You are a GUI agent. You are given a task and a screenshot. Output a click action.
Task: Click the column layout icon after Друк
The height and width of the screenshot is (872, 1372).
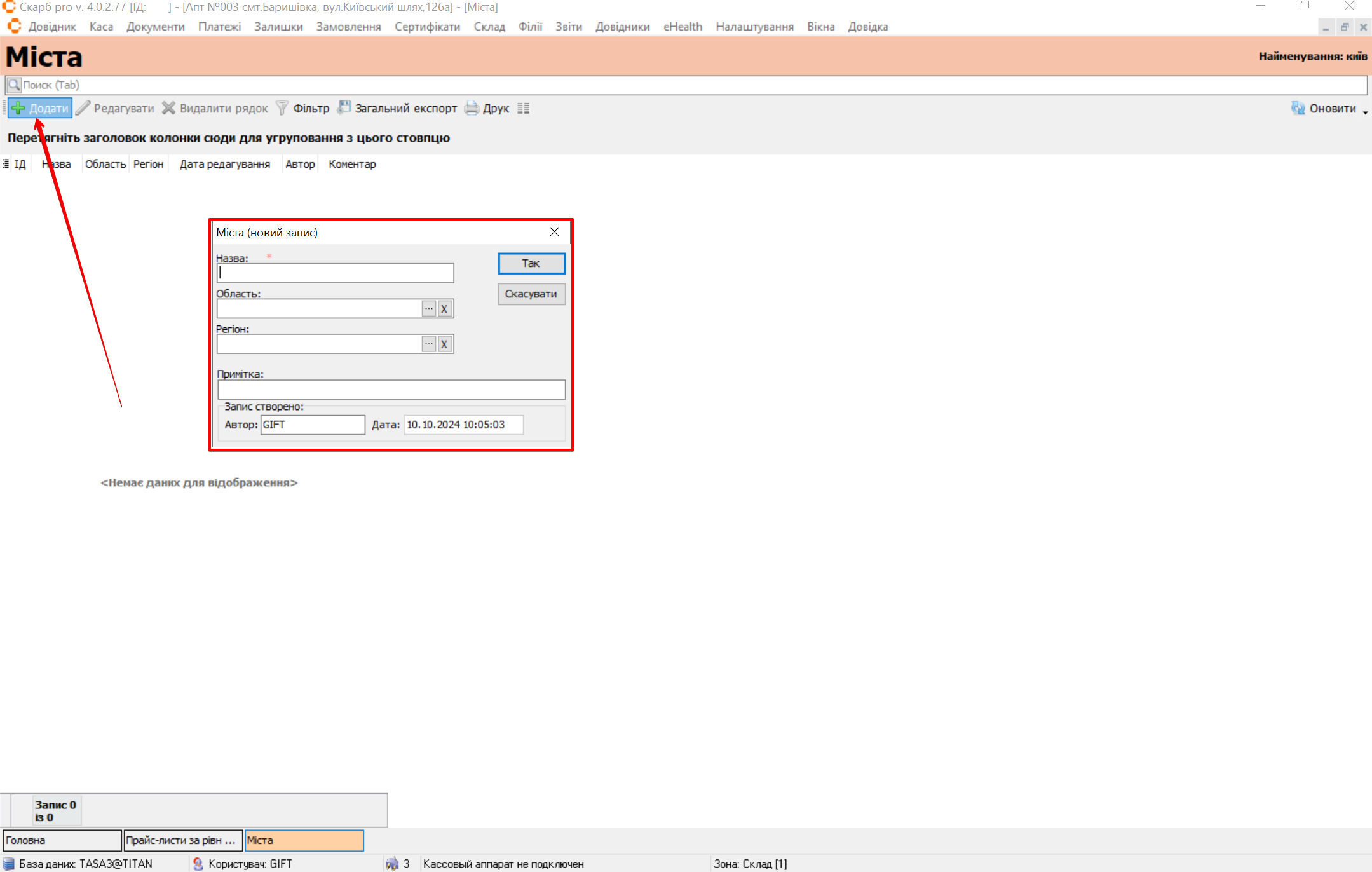click(x=523, y=108)
